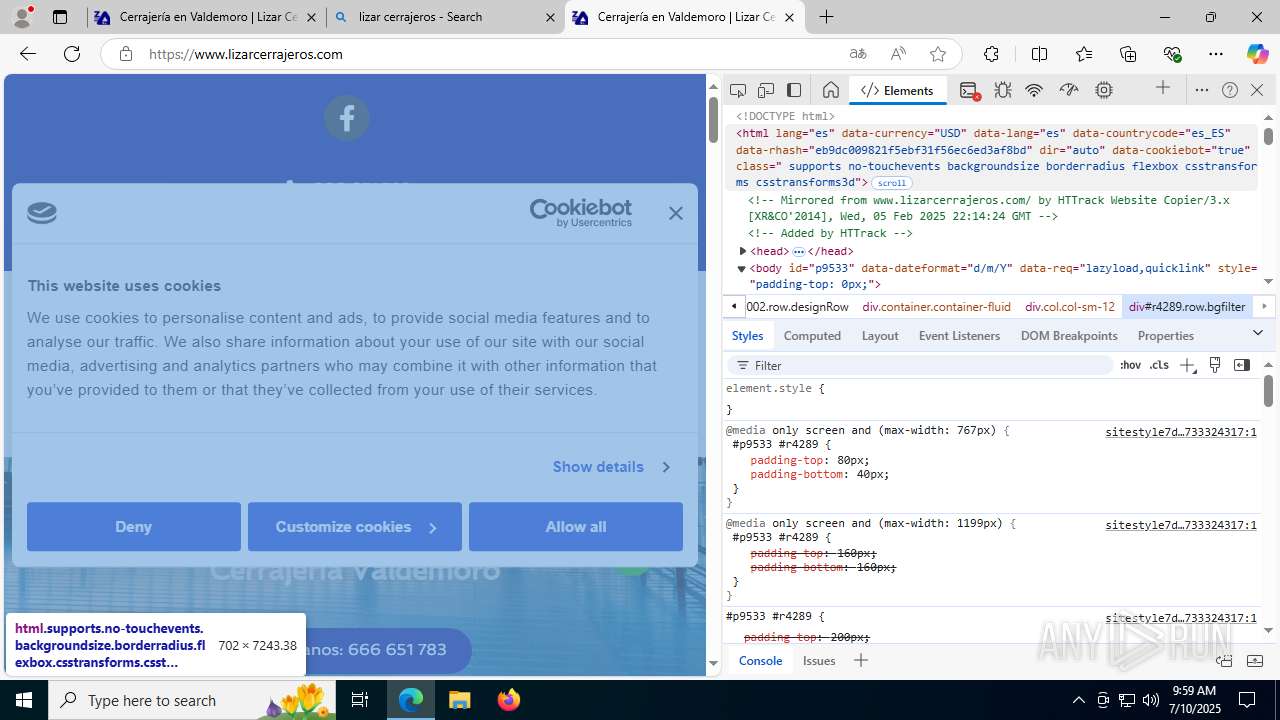The image size is (1280, 720).
Task: Open the DOM Breakpoints tab
Action: click(1069, 336)
